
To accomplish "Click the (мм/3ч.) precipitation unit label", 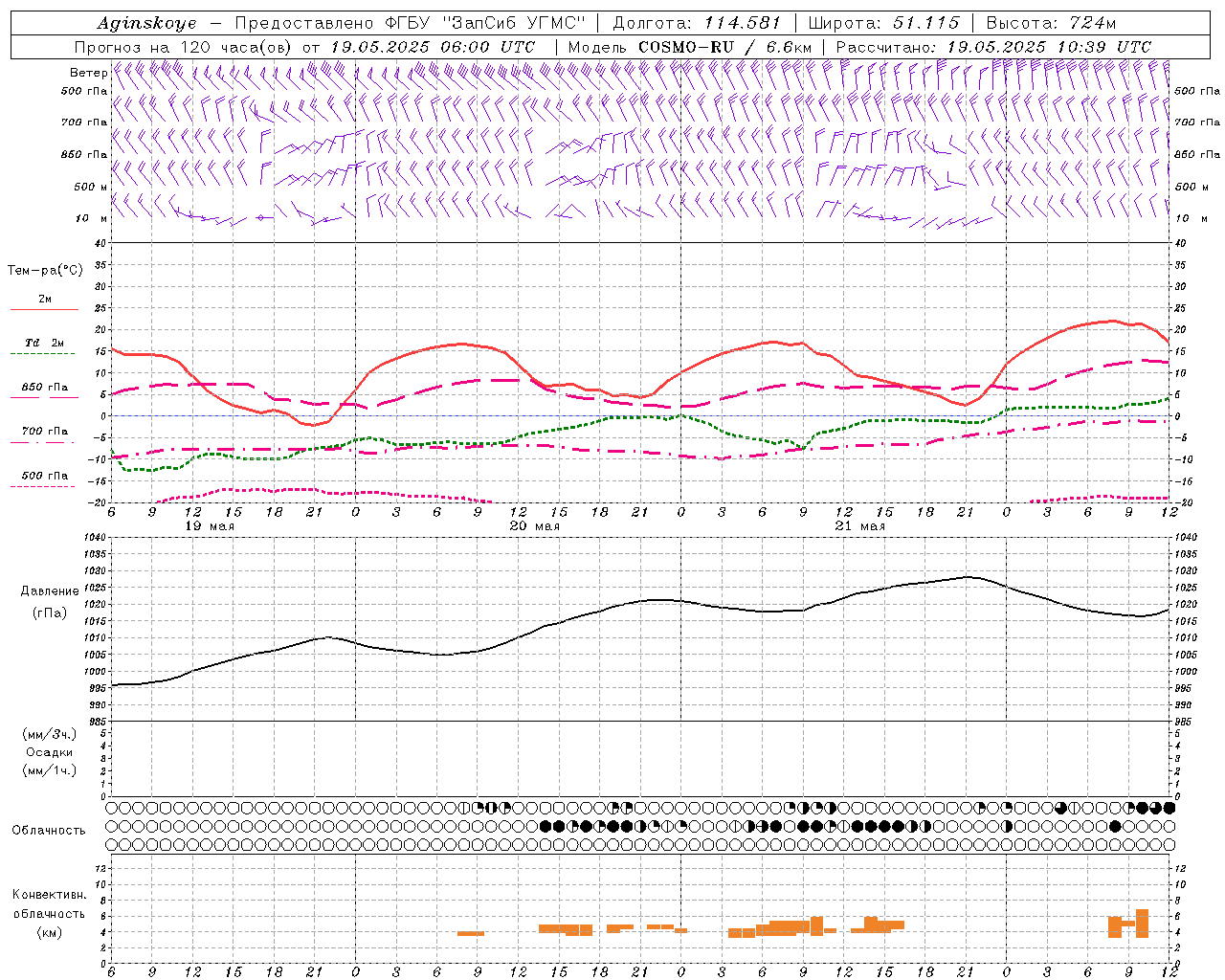I will pyautogui.click(x=50, y=734).
